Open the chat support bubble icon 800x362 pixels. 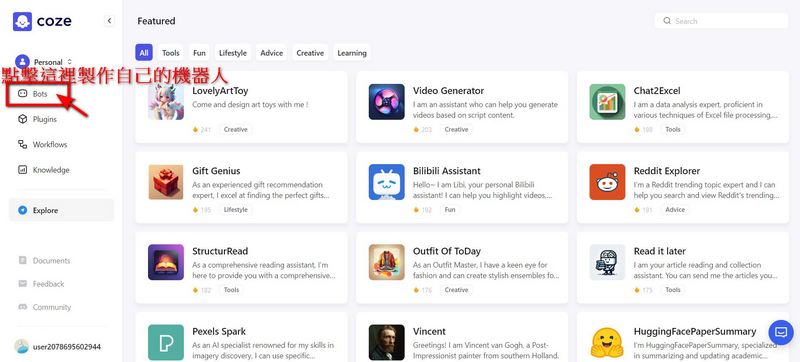pyautogui.click(x=781, y=332)
